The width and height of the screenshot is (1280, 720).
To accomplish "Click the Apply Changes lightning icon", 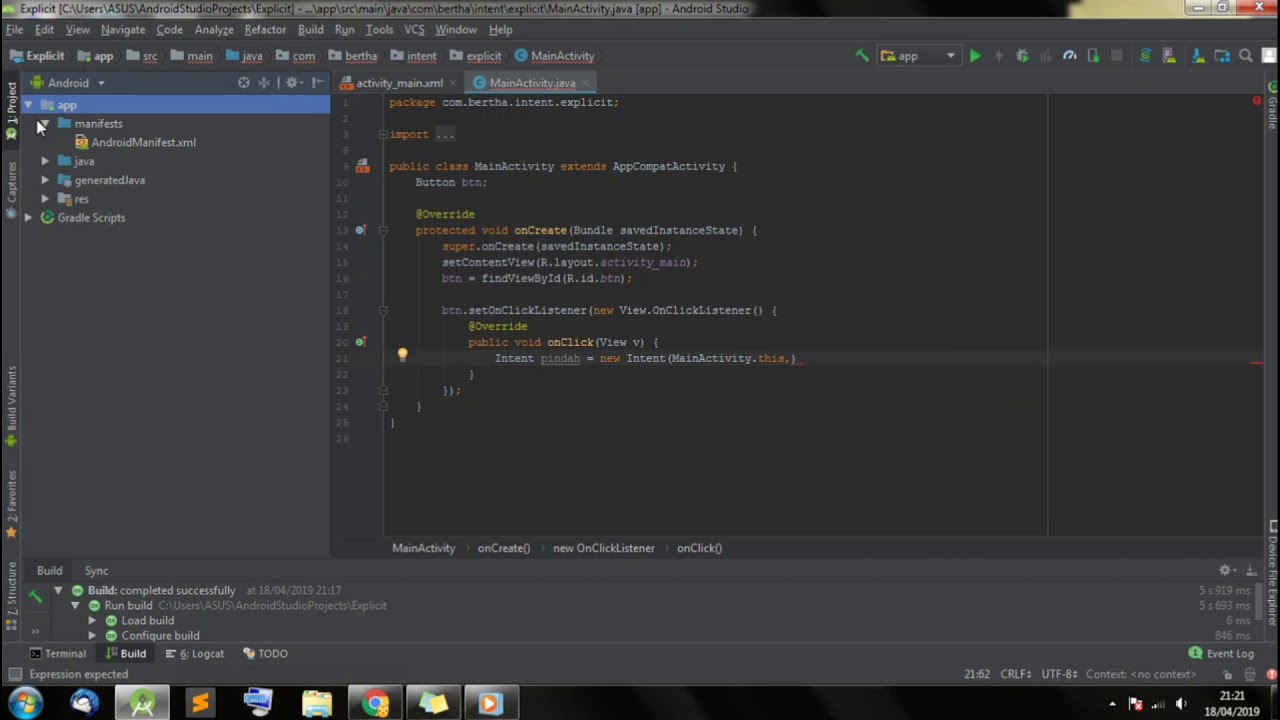I will (998, 56).
